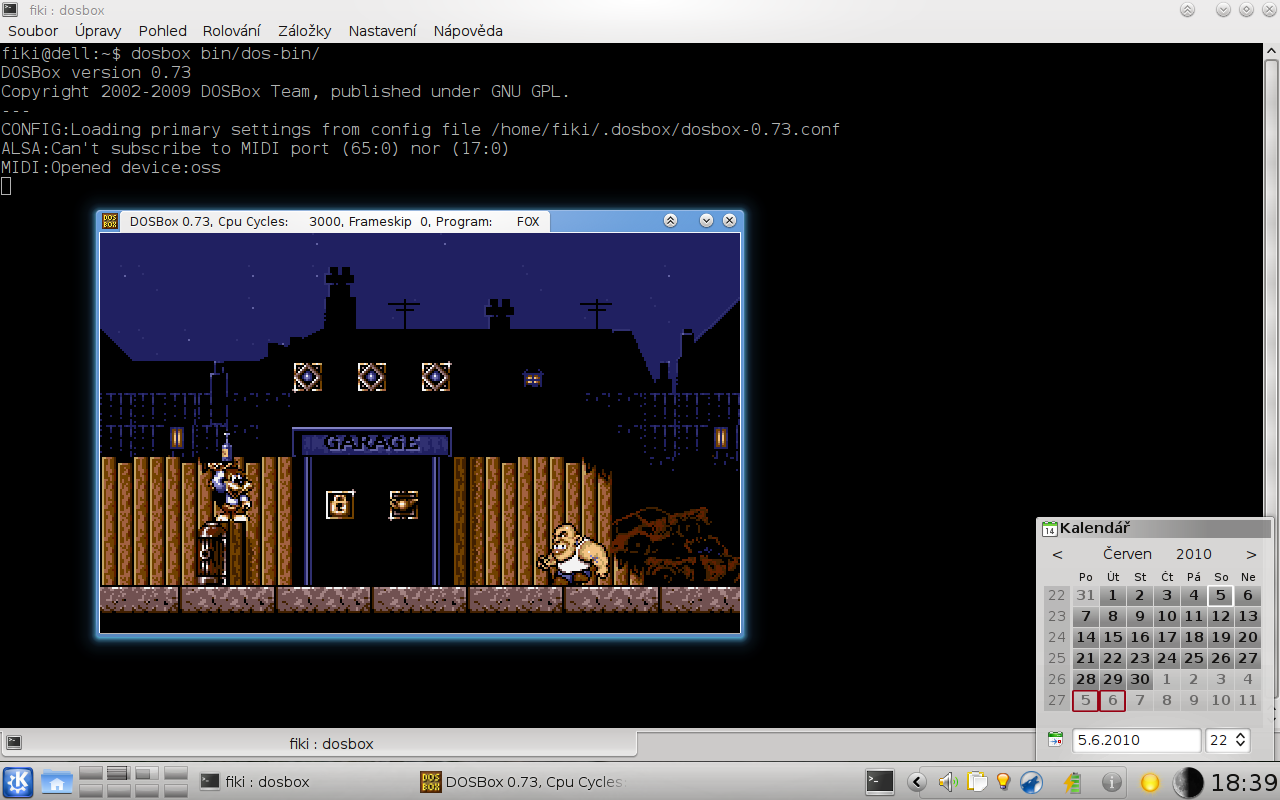This screenshot has height=800, width=1280.
Task: Open the KDE application launcher menu
Action: click(18, 782)
